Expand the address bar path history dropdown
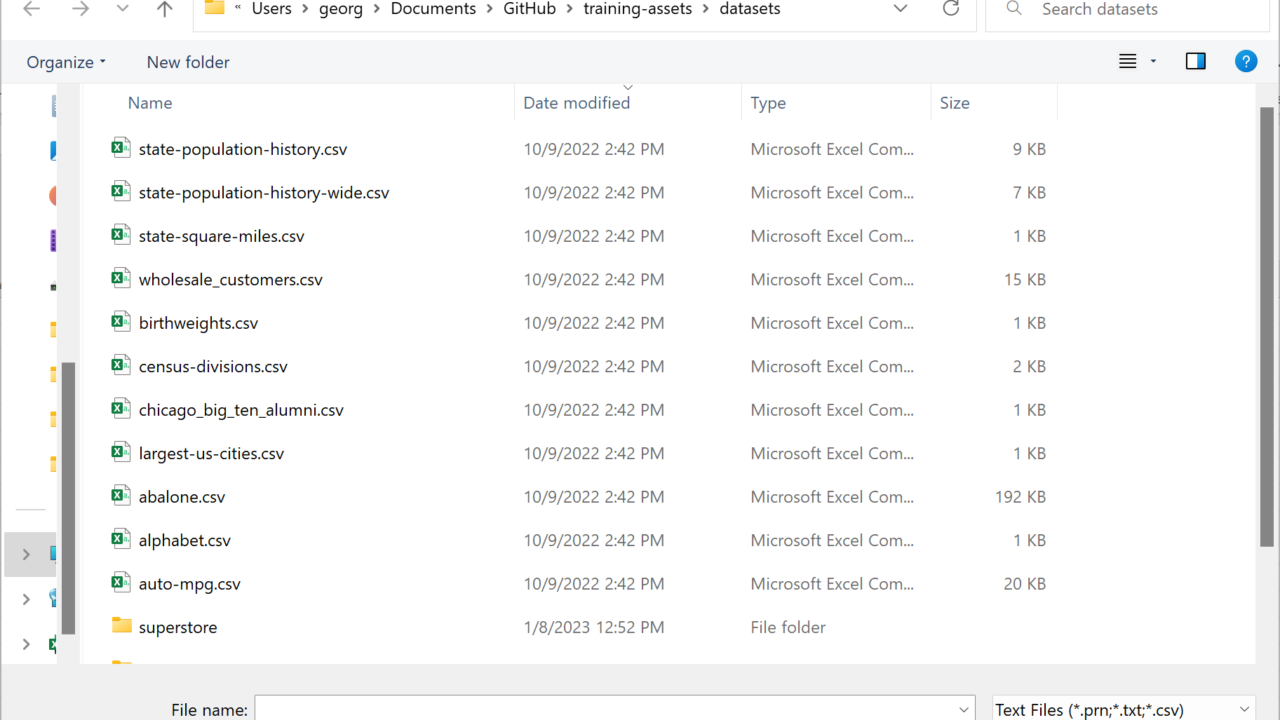This screenshot has width=1280, height=720. [900, 9]
